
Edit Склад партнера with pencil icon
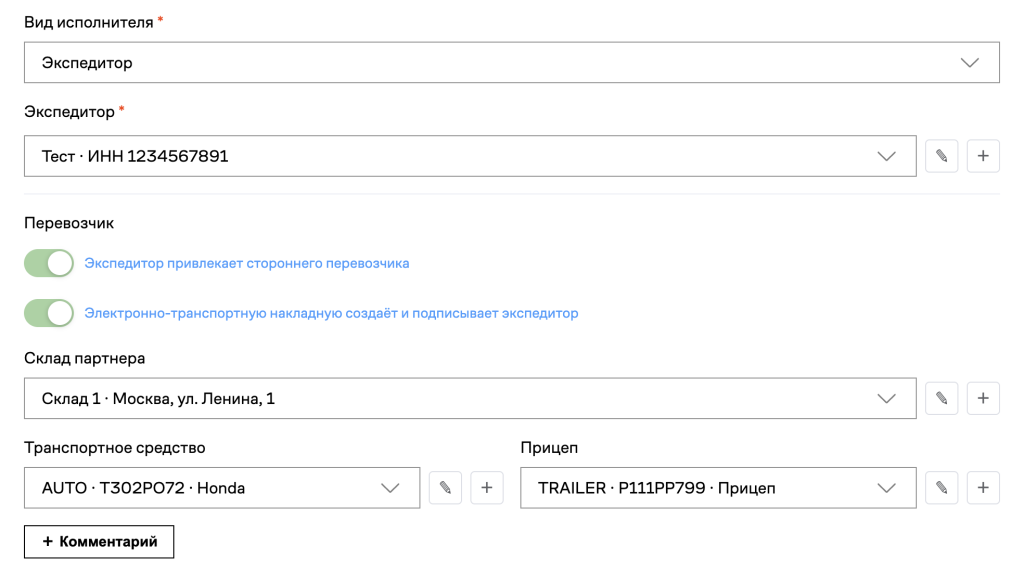(x=941, y=398)
